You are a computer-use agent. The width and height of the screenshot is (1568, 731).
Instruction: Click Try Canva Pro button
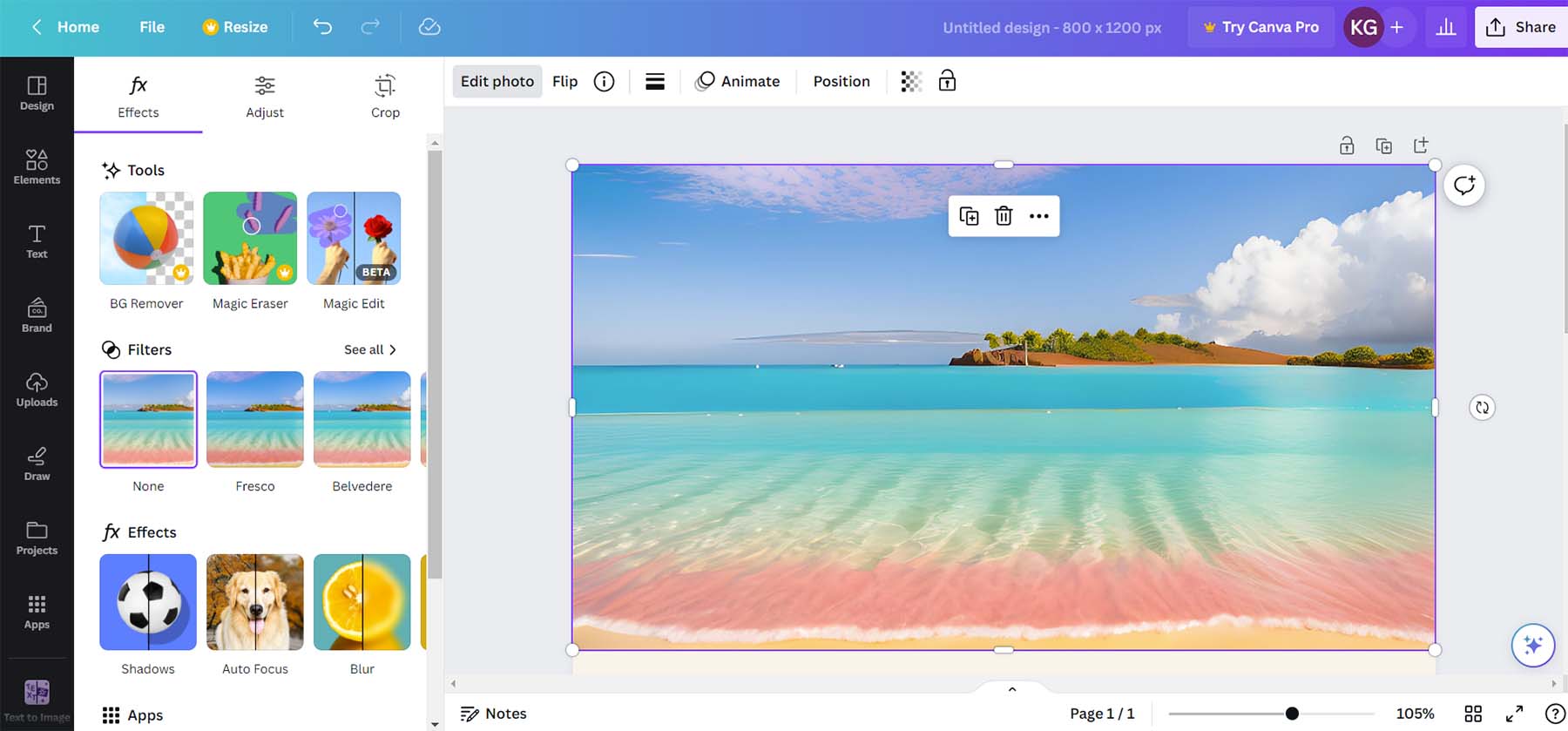1260,27
